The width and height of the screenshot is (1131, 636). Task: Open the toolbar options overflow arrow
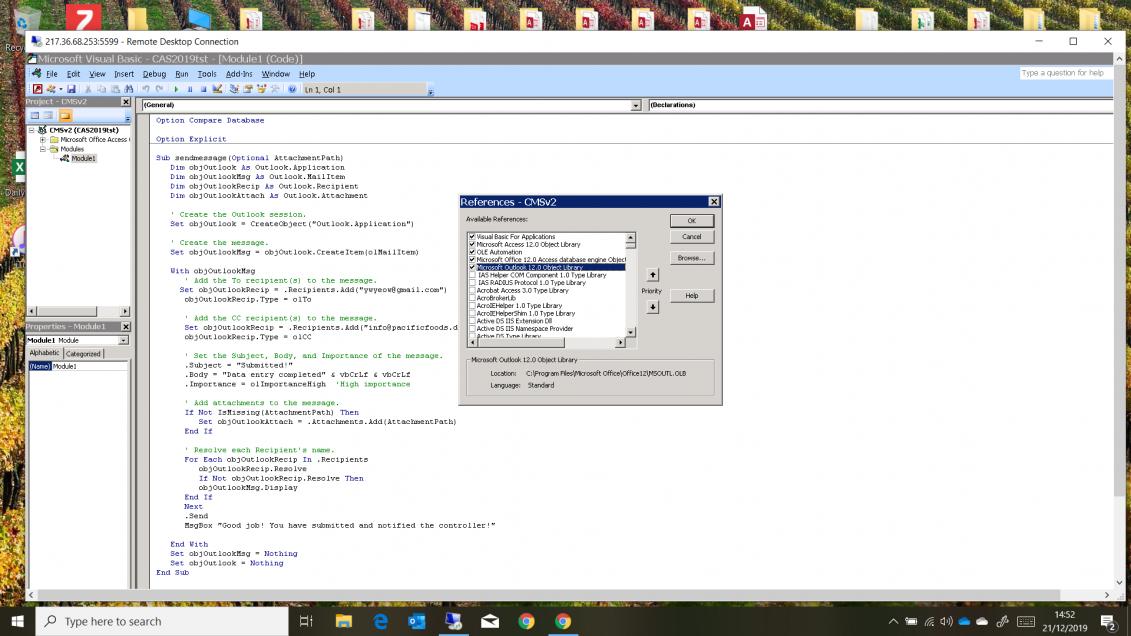pyautogui.click(x=431, y=91)
